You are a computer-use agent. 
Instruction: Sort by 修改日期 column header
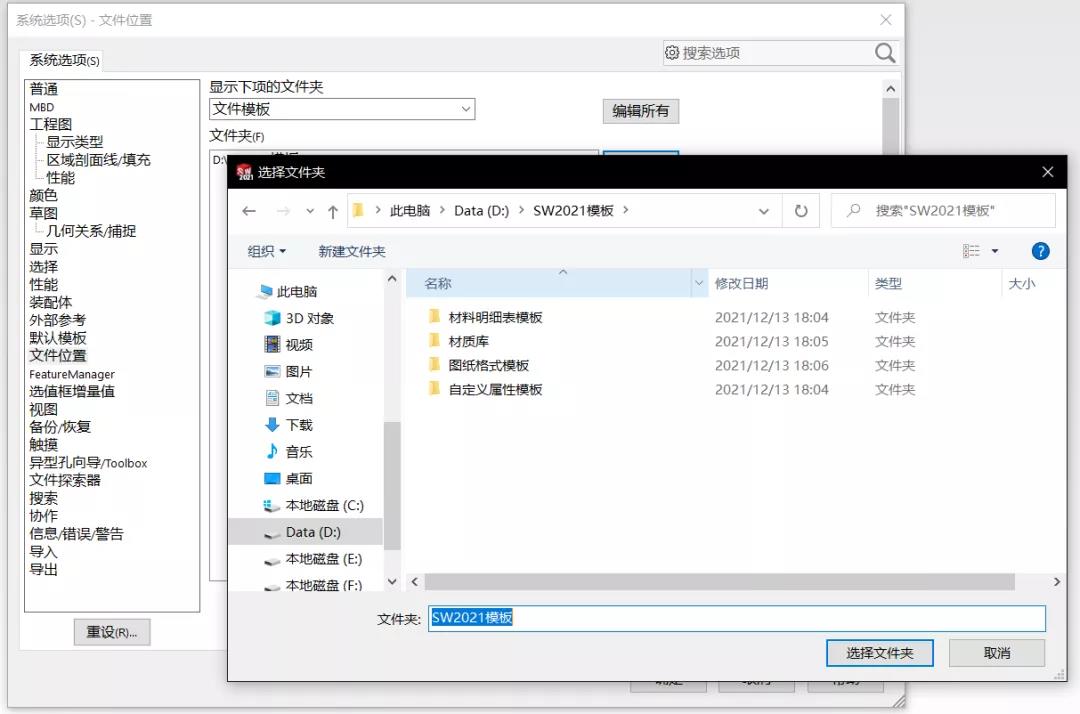(741, 284)
